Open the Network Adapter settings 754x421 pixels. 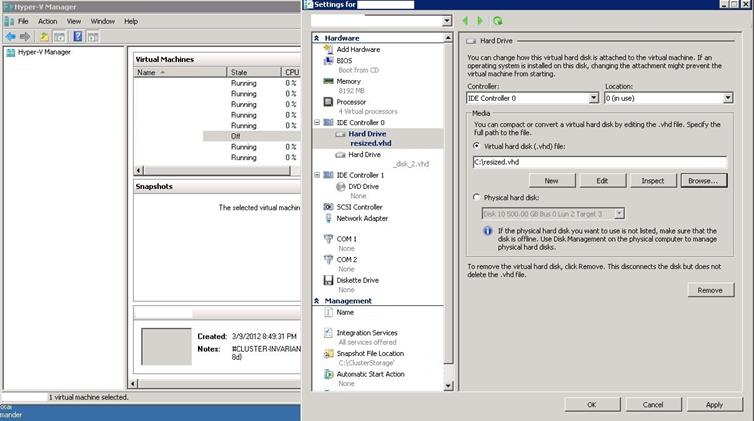pyautogui.click(x=362, y=217)
